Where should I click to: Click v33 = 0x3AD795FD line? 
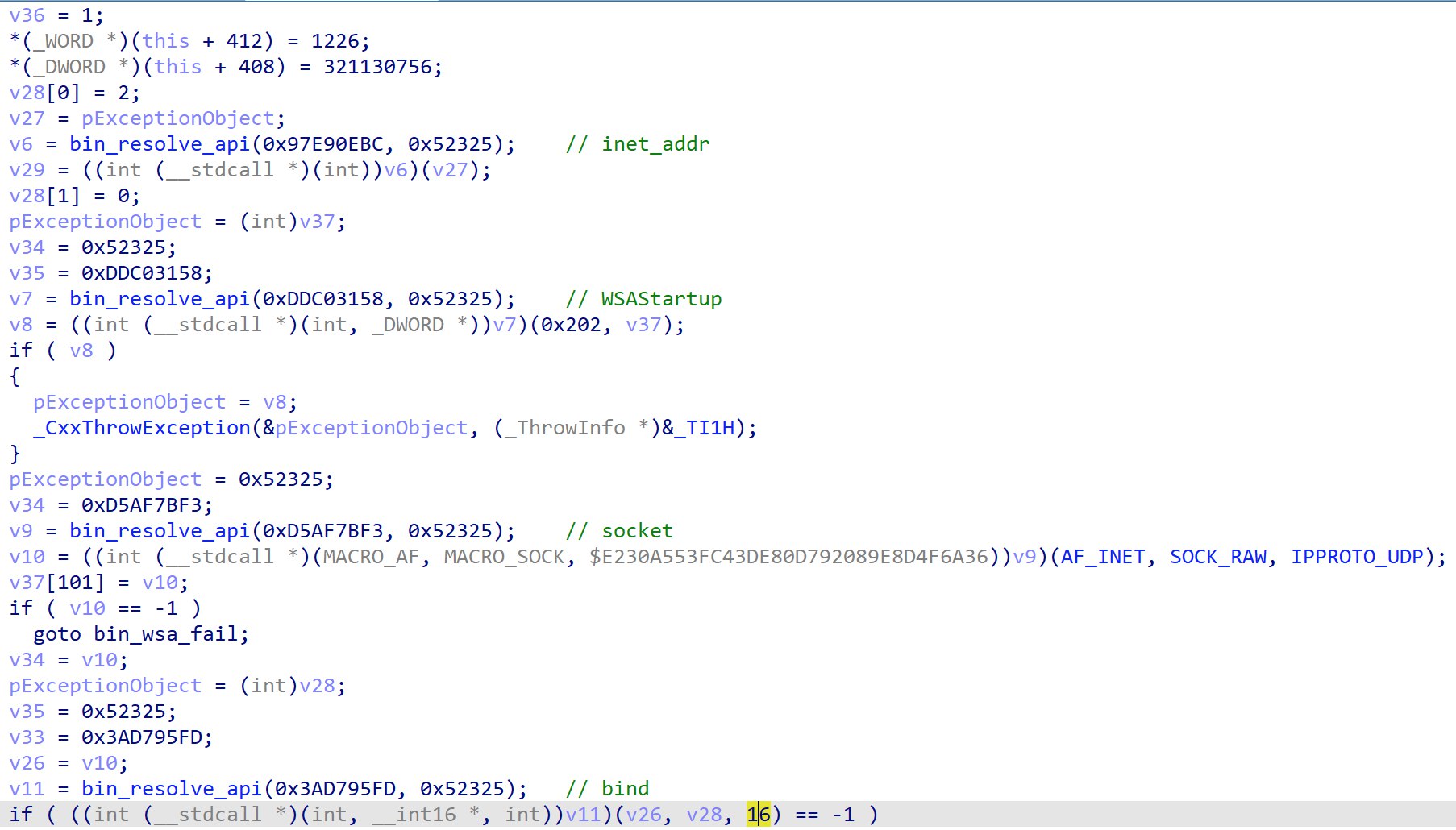click(x=111, y=737)
